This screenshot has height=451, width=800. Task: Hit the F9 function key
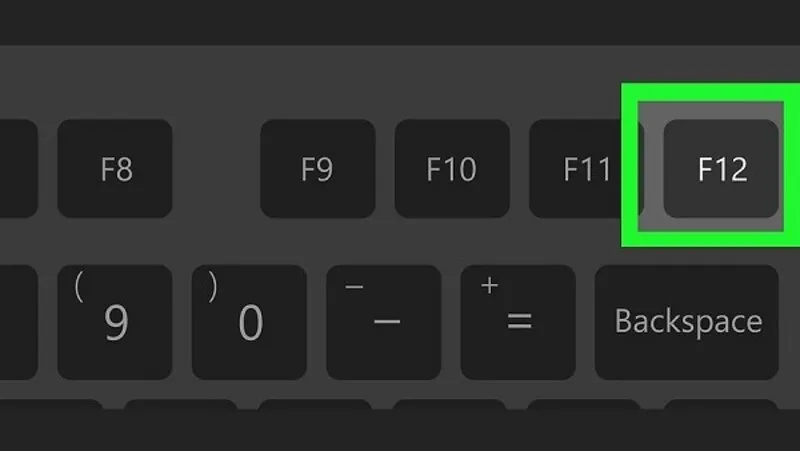[318, 169]
